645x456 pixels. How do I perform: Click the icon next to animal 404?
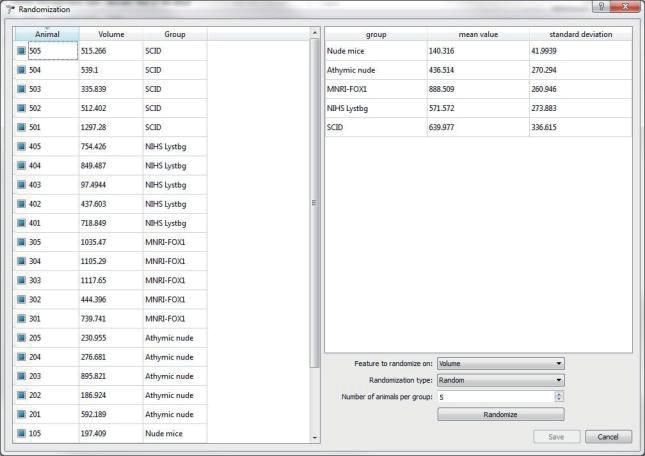coord(21,166)
